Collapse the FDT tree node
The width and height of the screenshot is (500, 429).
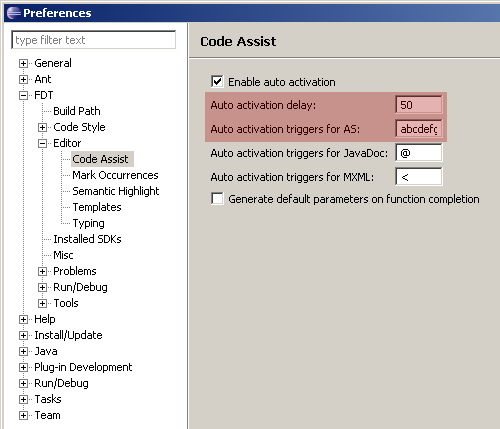tap(23, 95)
